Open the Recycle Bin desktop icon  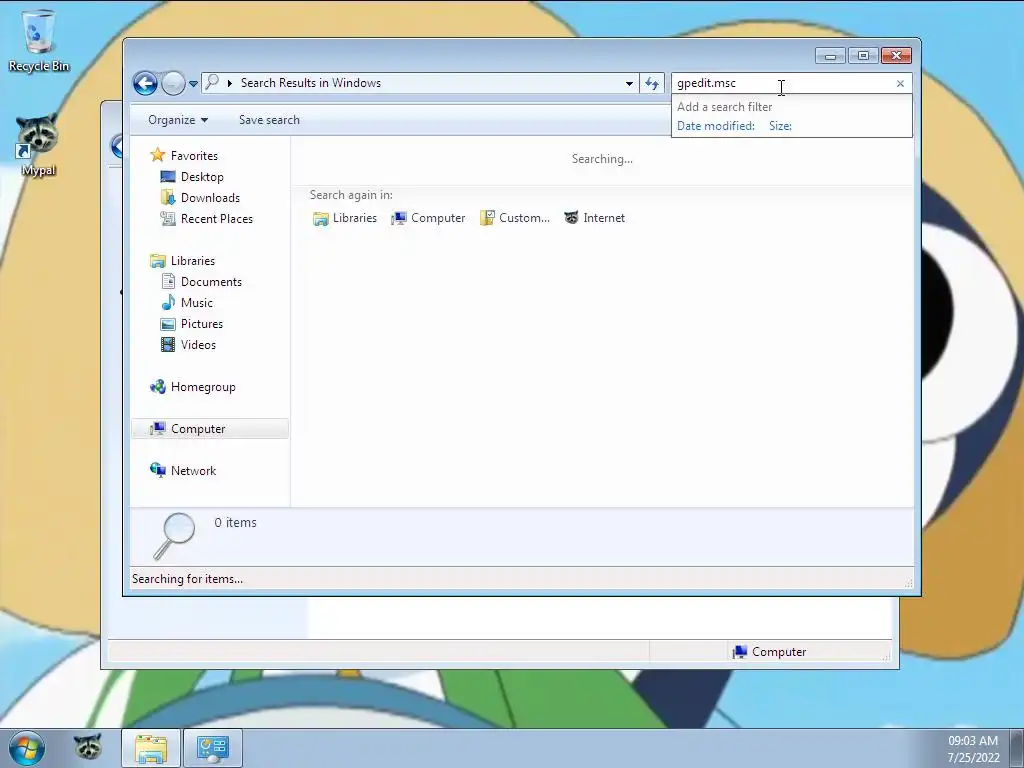pos(39,40)
